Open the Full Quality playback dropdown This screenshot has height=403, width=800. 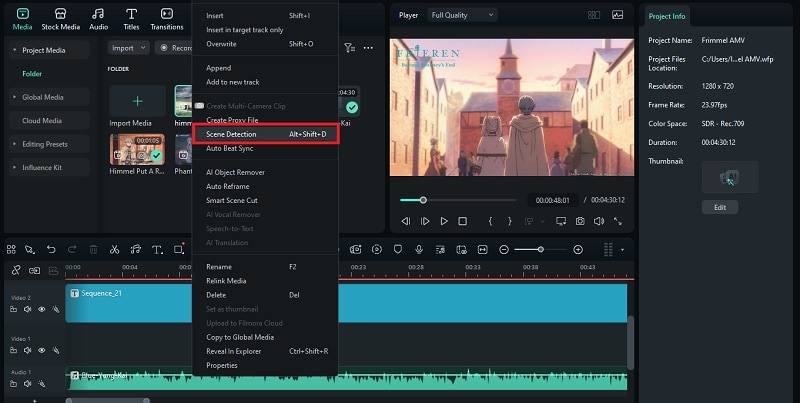click(462, 15)
